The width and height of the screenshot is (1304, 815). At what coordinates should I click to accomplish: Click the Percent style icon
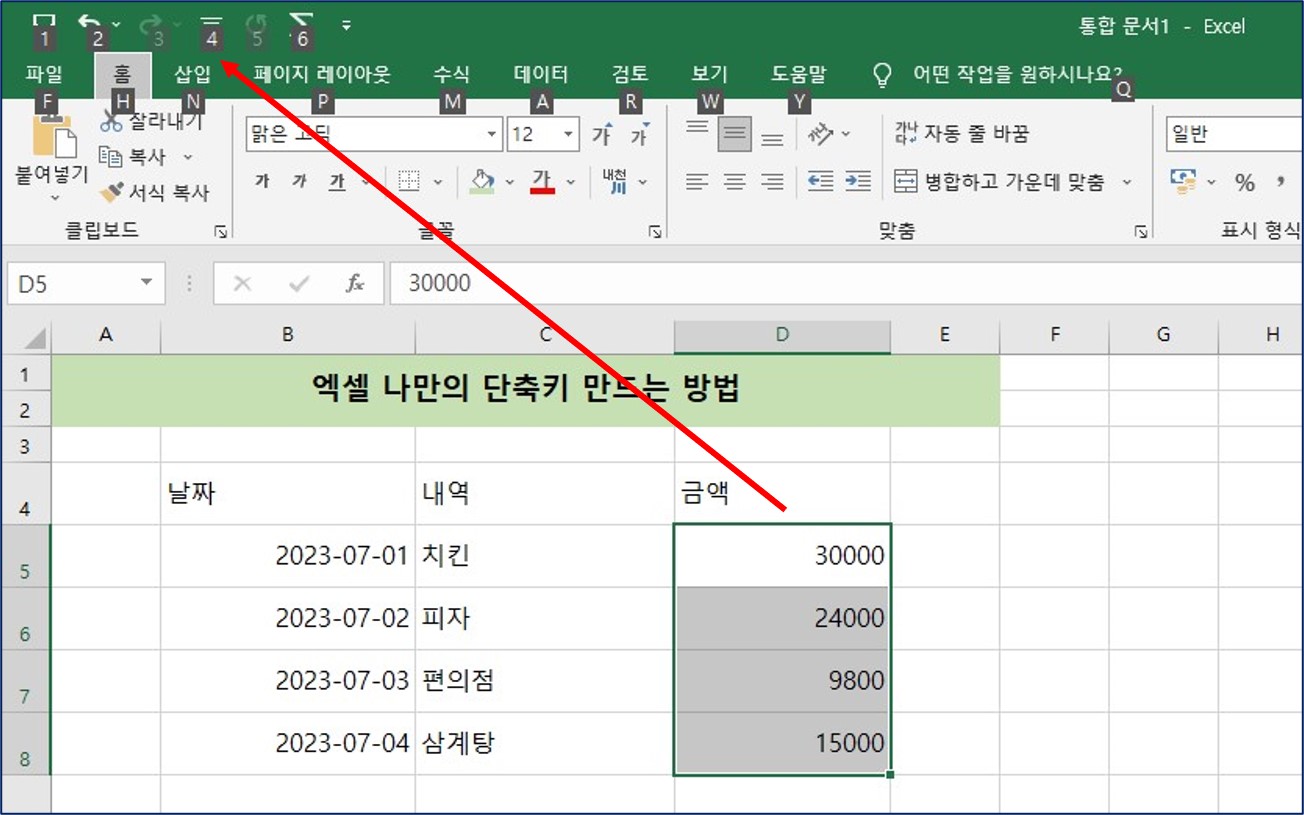click(x=1245, y=181)
